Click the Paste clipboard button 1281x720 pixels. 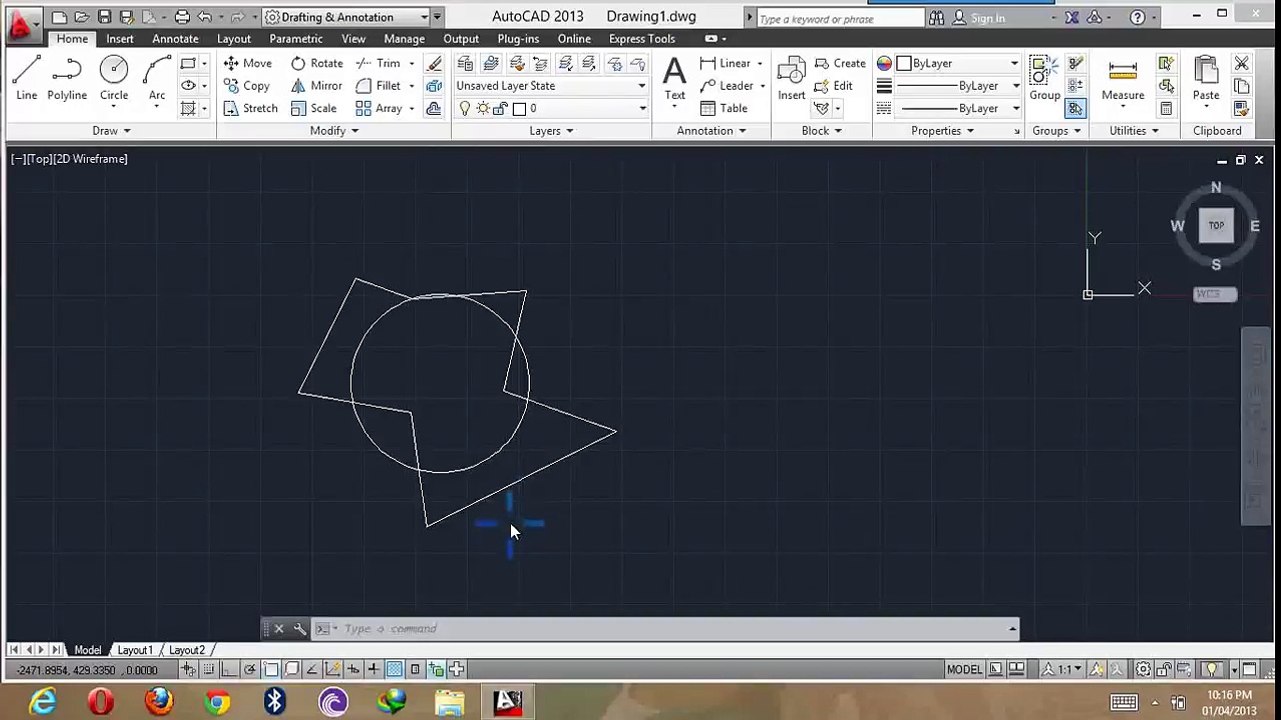1206,79
